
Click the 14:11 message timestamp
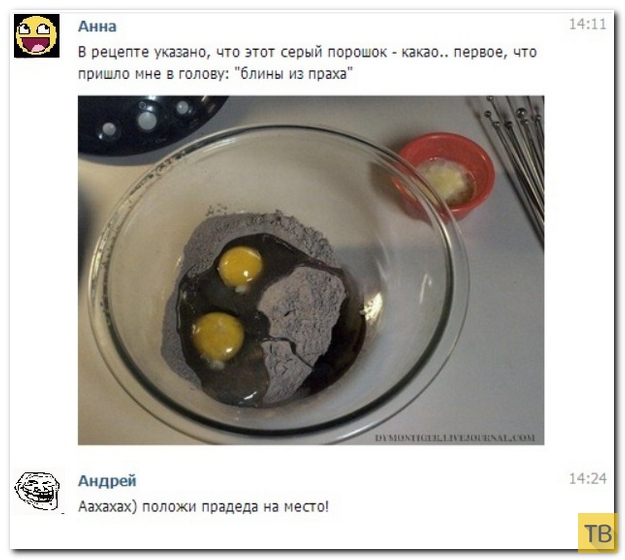[587, 24]
